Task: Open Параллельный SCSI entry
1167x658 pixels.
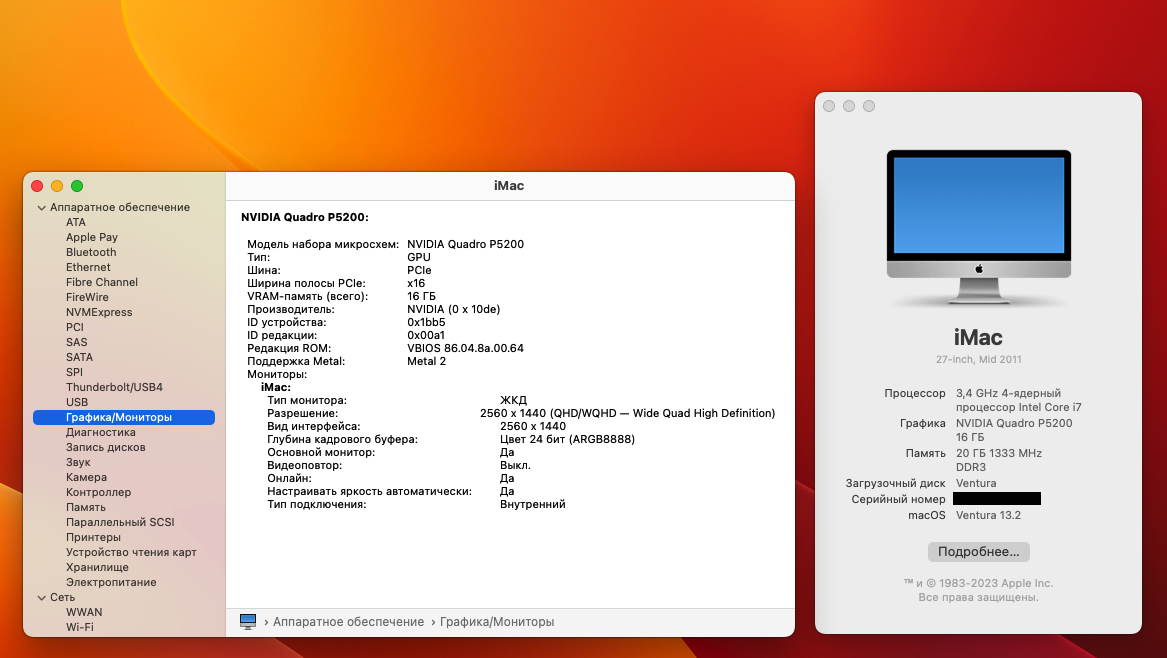Action: tap(120, 523)
